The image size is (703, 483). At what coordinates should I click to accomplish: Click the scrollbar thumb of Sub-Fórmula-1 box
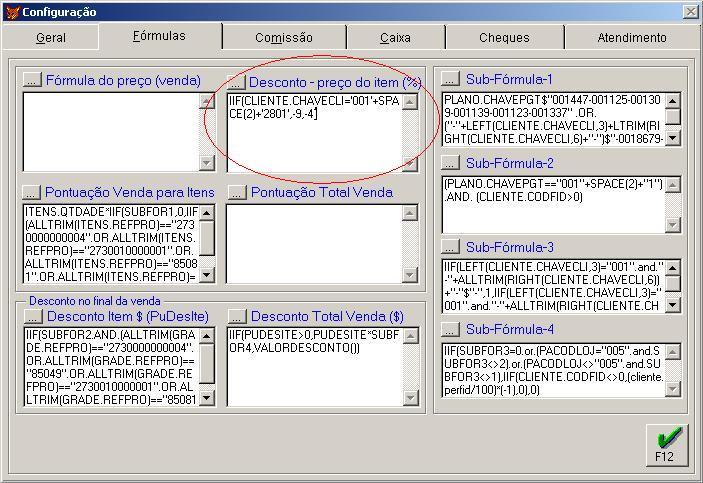click(673, 116)
